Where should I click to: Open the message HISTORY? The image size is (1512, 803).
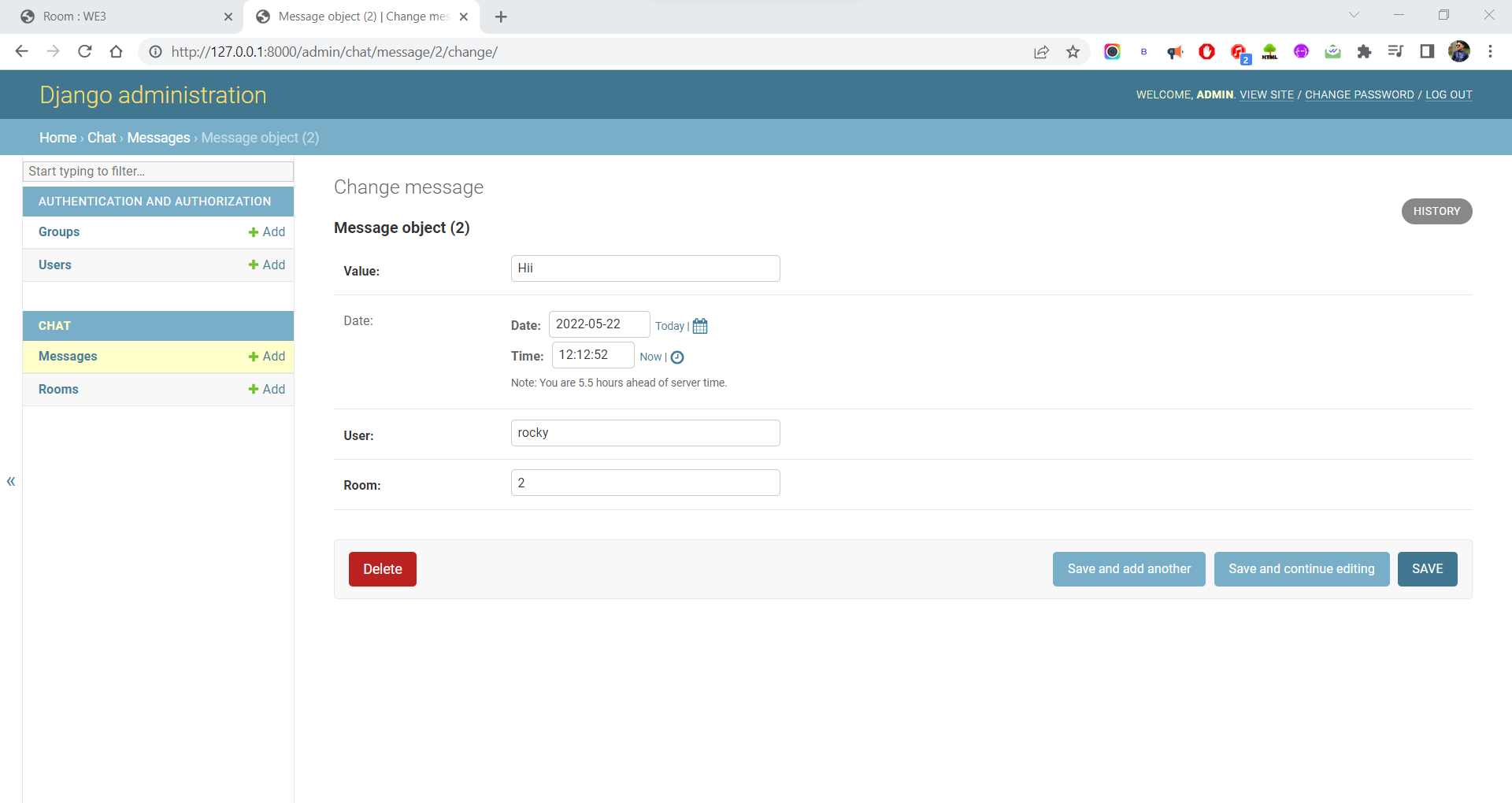pos(1437,211)
